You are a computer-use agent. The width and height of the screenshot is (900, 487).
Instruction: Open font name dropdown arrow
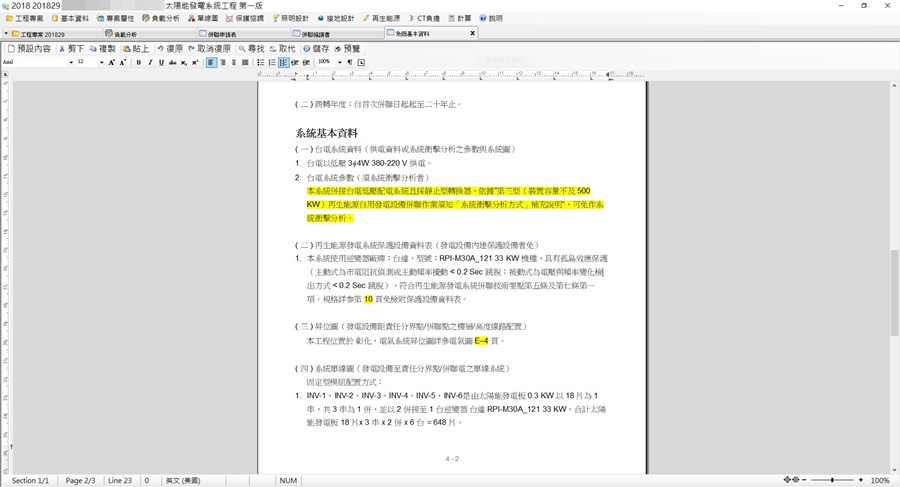(x=71, y=63)
